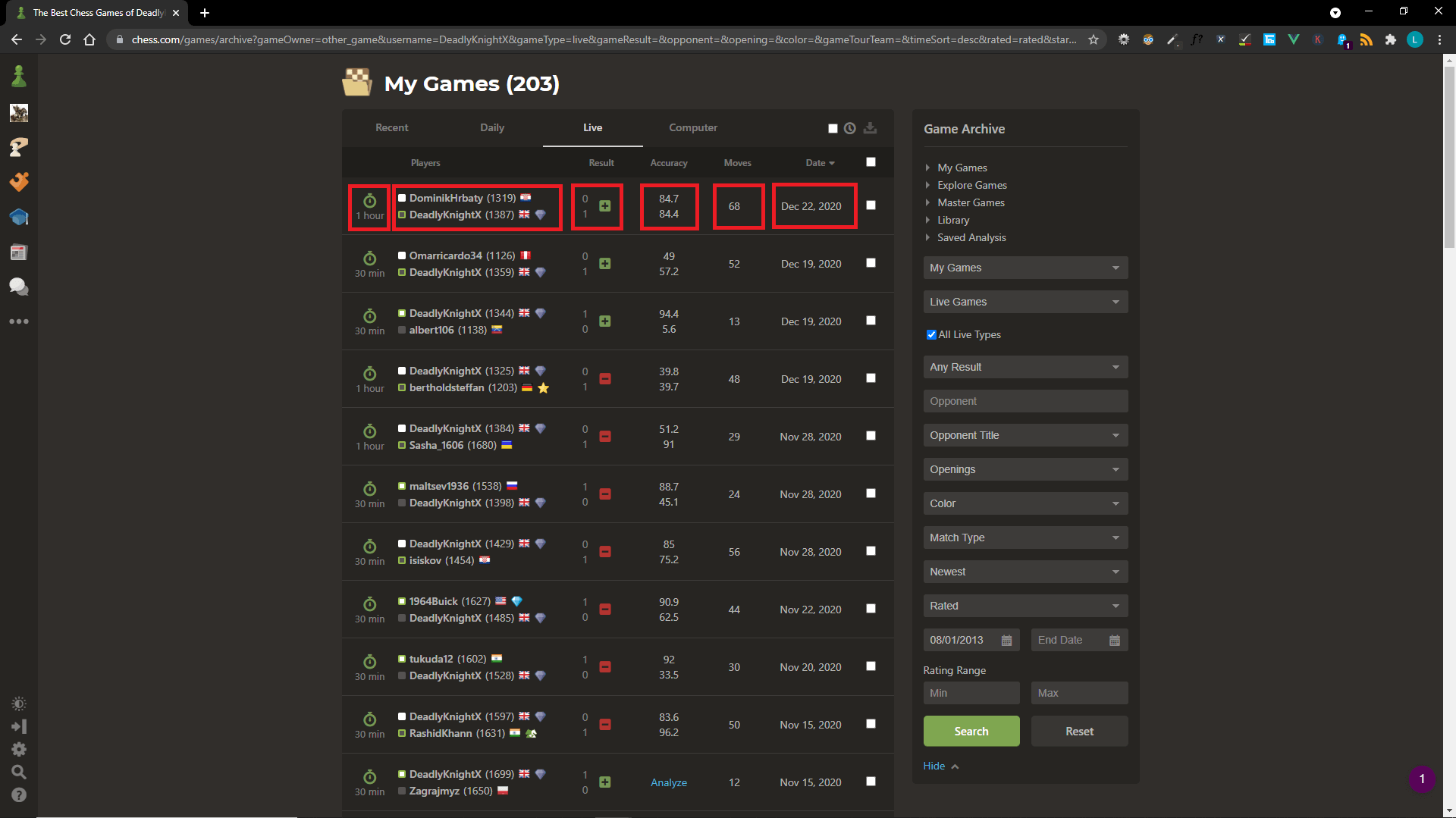
Task: Click the red loss icon for bertholdsteffan game
Action: pos(604,379)
